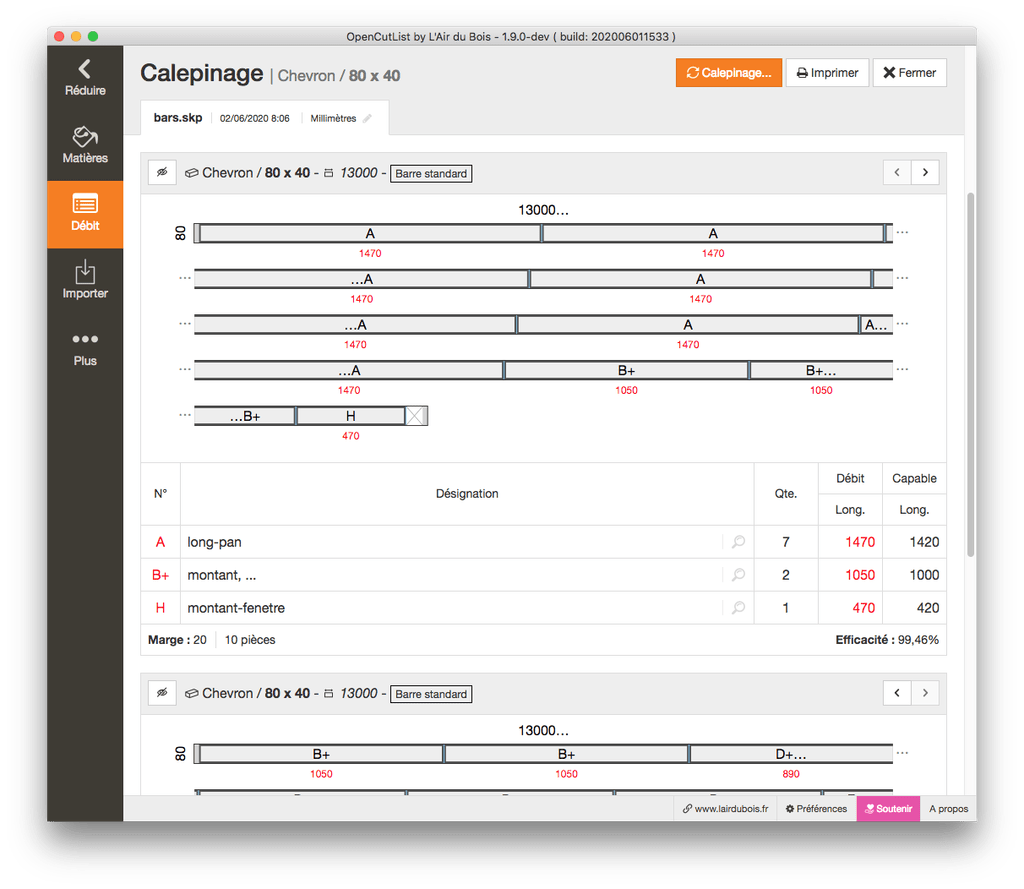Select the Débit tab
The width and height of the screenshot is (1024, 889).
(85, 214)
